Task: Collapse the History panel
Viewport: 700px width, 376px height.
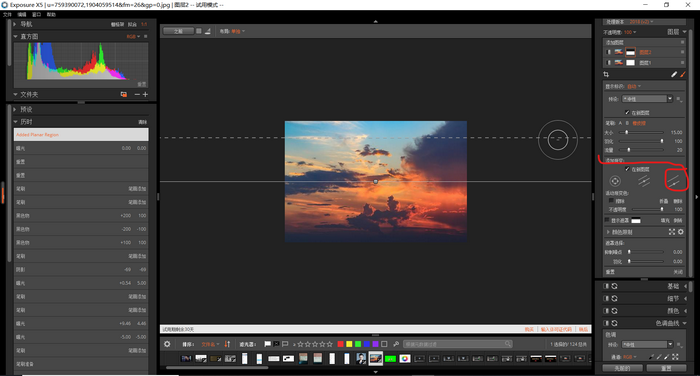Action: pyautogui.click(x=15, y=122)
